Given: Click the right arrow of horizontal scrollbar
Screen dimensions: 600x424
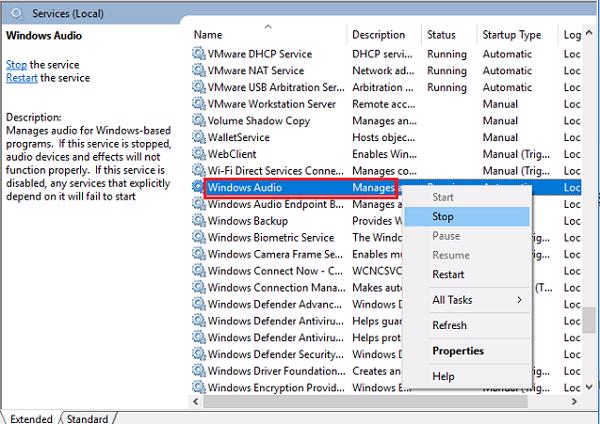Looking at the screenshot, I should (x=574, y=401).
